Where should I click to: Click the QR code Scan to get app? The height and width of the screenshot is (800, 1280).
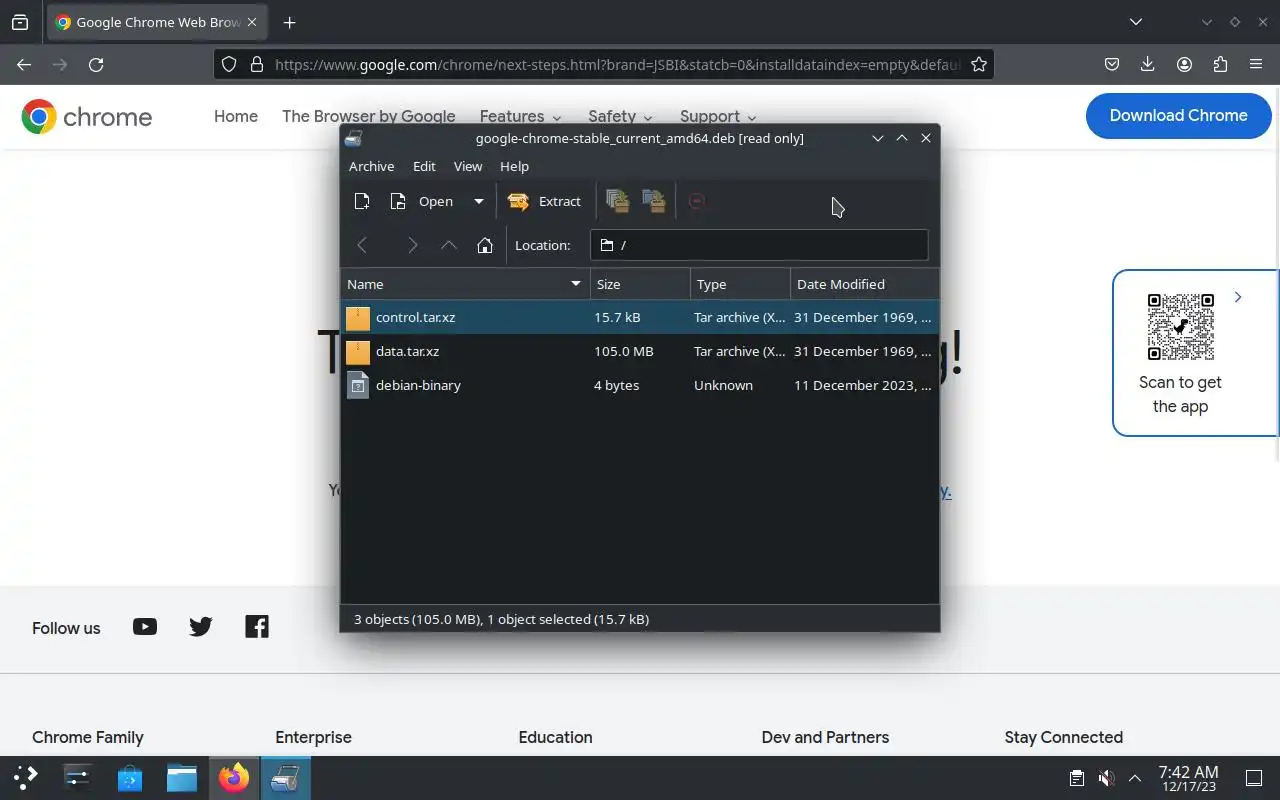coord(1180,327)
